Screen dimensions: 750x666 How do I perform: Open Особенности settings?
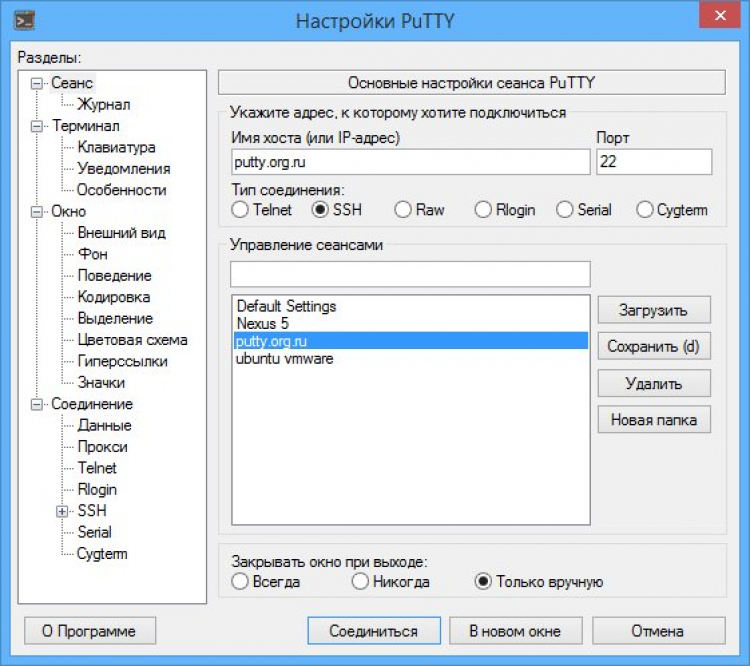coord(121,190)
